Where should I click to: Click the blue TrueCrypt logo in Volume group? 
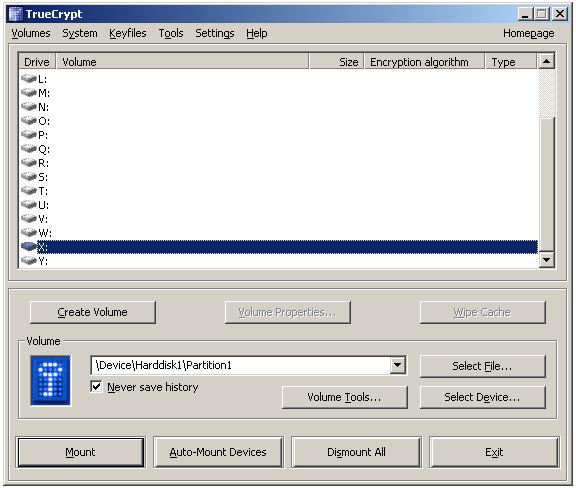[51, 381]
